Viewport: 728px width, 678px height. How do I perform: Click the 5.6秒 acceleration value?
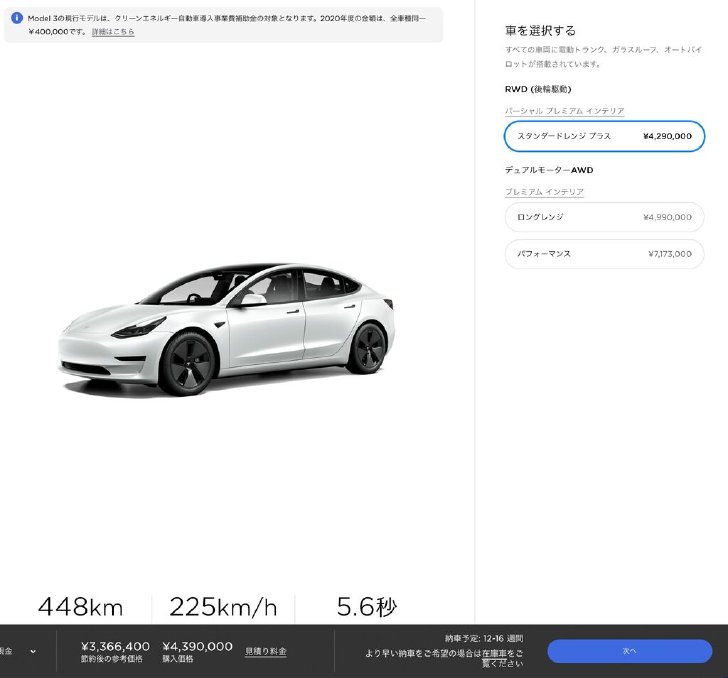point(367,607)
